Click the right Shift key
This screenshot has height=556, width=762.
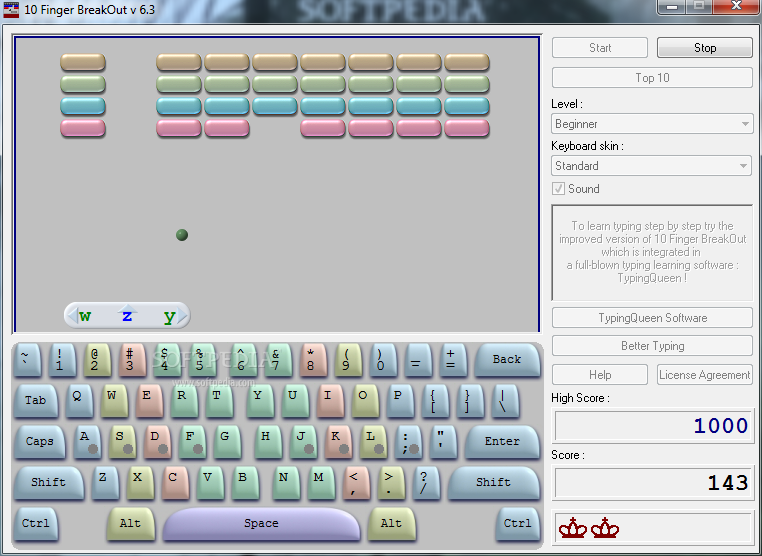coord(493,482)
